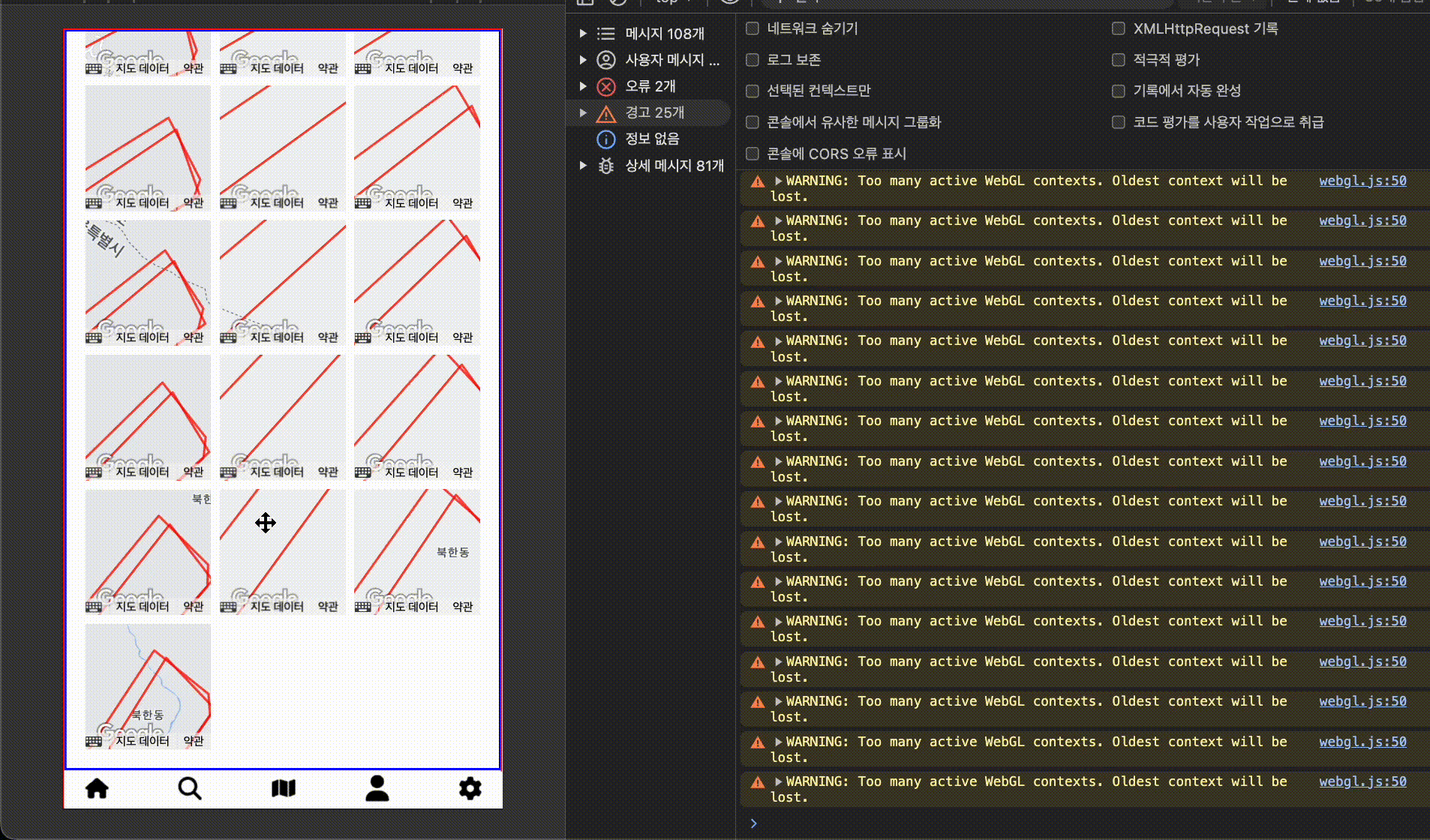Enable the 콘솔에 CORS 오류 표시 option
This screenshot has height=840, width=1430.
click(752, 154)
